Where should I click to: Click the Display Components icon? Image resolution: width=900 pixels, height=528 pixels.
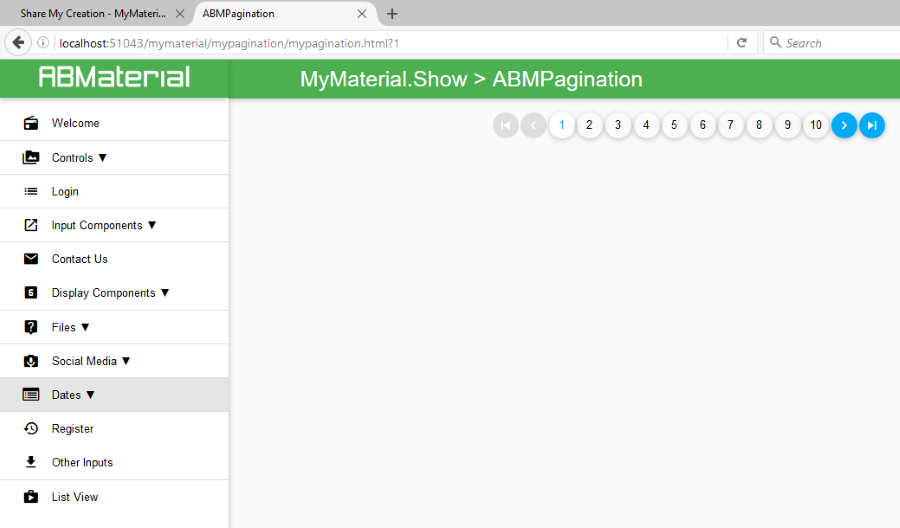[31, 293]
